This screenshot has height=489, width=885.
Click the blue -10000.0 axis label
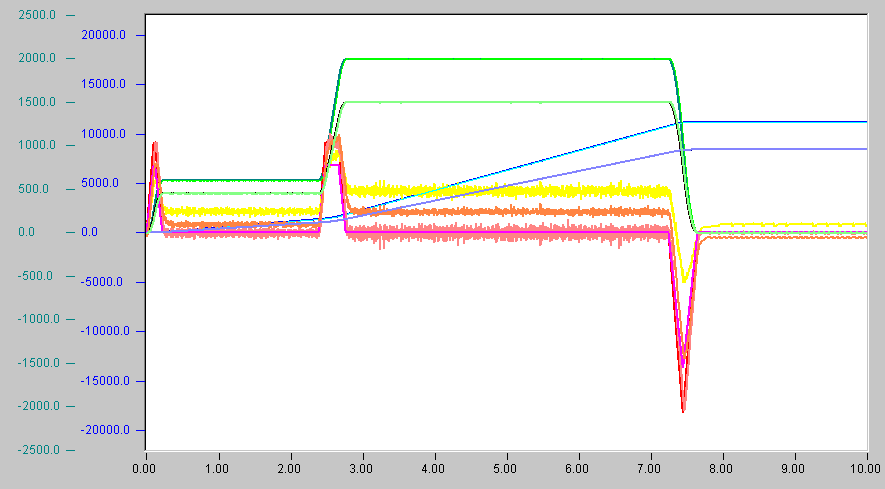point(105,331)
